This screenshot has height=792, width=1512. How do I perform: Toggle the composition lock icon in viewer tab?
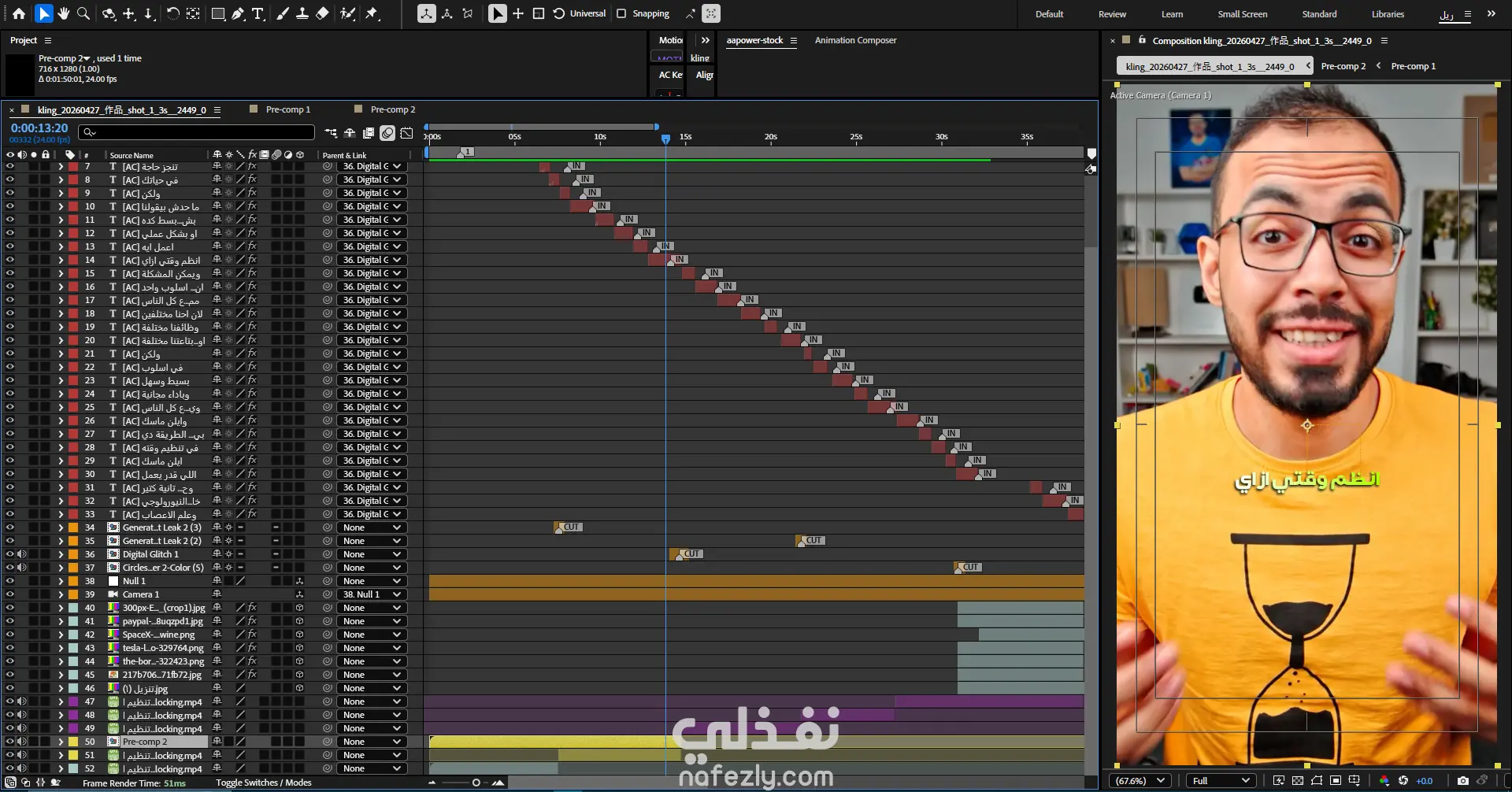(x=1142, y=39)
